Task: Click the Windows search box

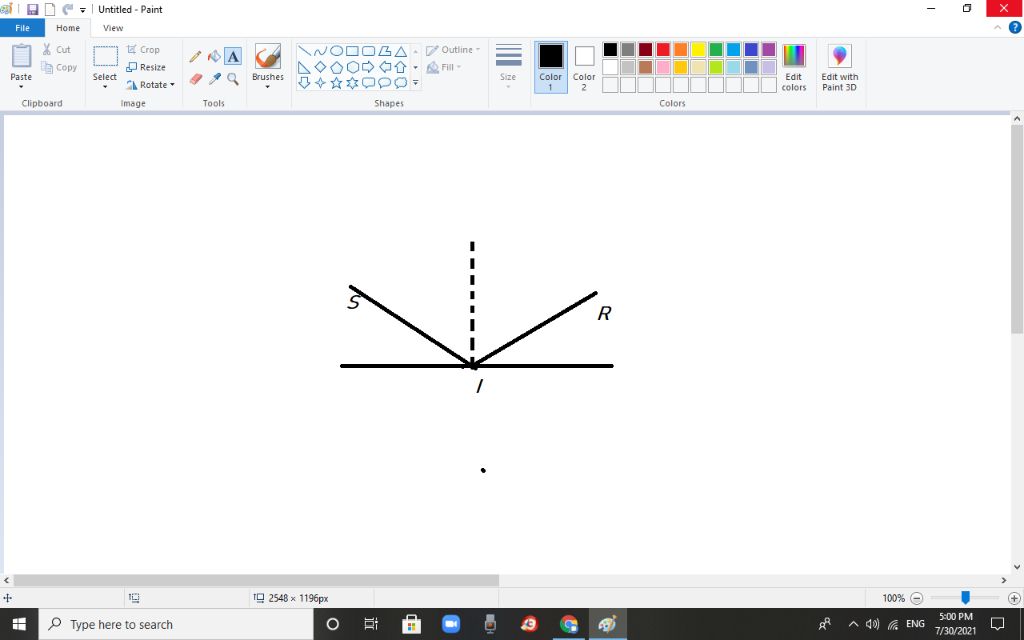Action: coord(176,624)
